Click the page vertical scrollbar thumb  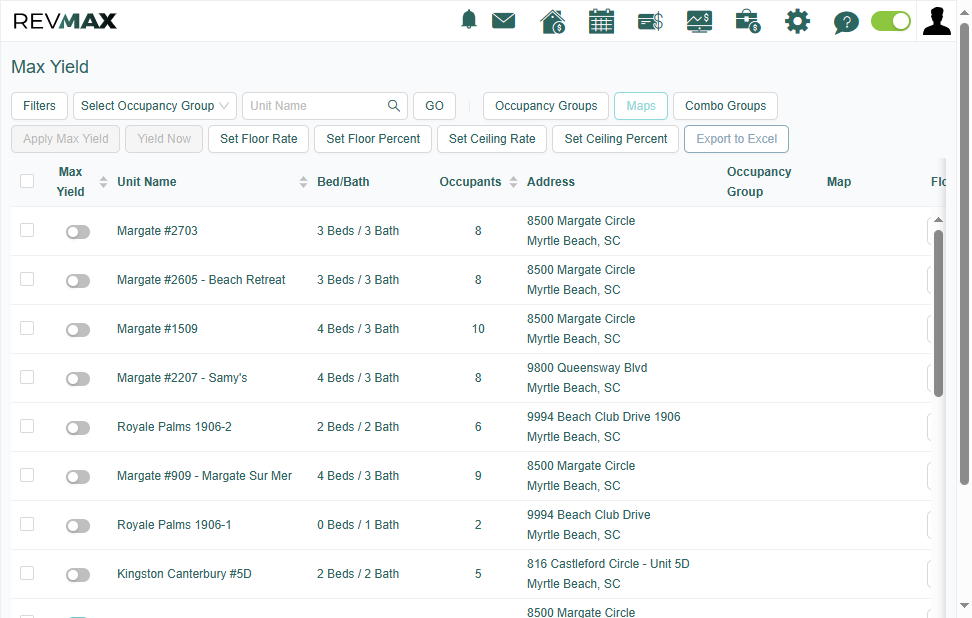point(964,254)
